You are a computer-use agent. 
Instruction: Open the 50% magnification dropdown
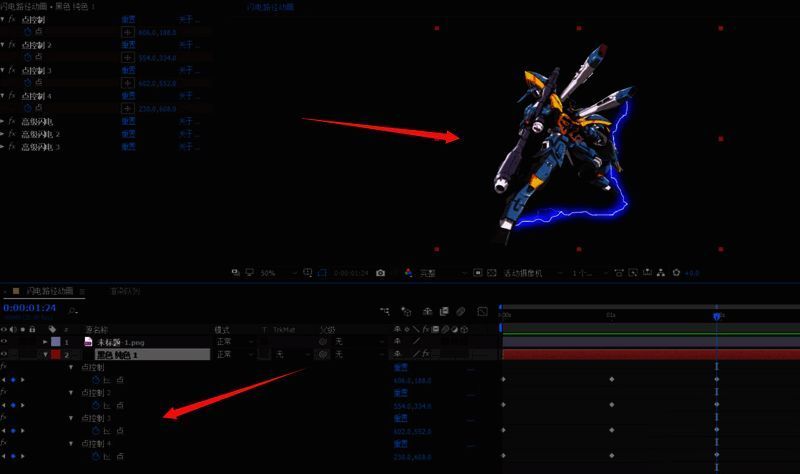pyautogui.click(x=279, y=273)
